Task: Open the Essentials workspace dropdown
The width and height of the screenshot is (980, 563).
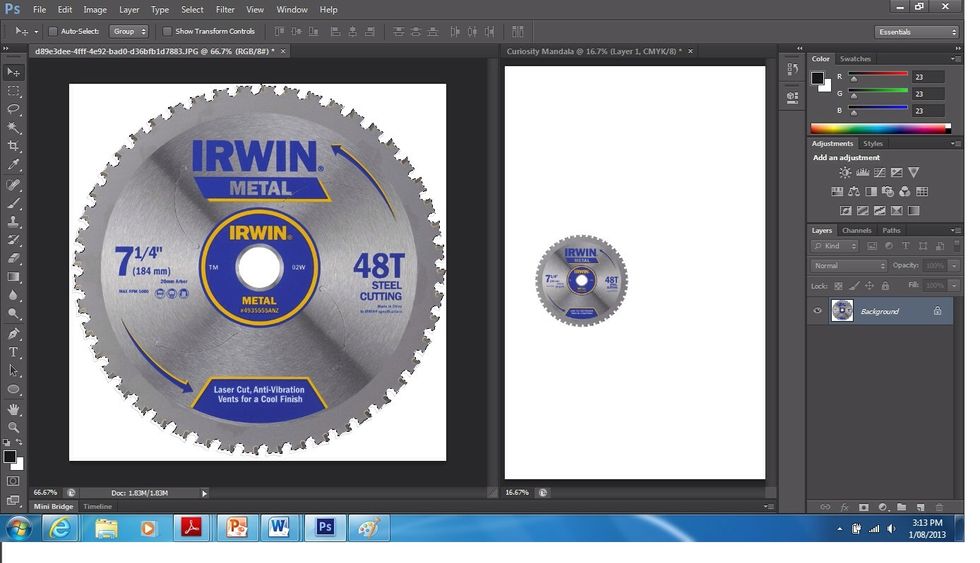Action: click(916, 32)
